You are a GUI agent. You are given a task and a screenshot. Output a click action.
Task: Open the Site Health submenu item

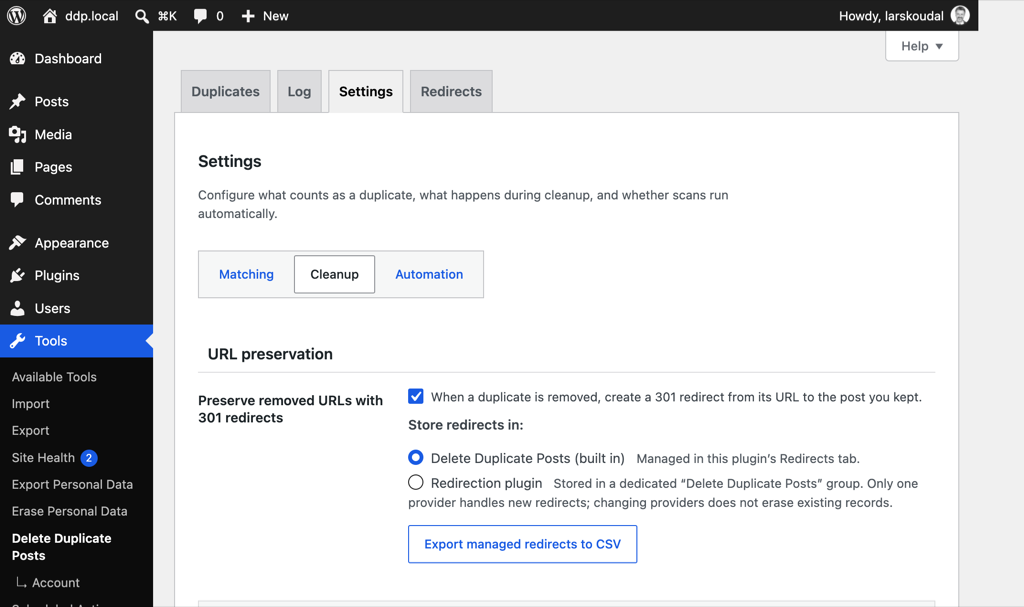(x=43, y=458)
